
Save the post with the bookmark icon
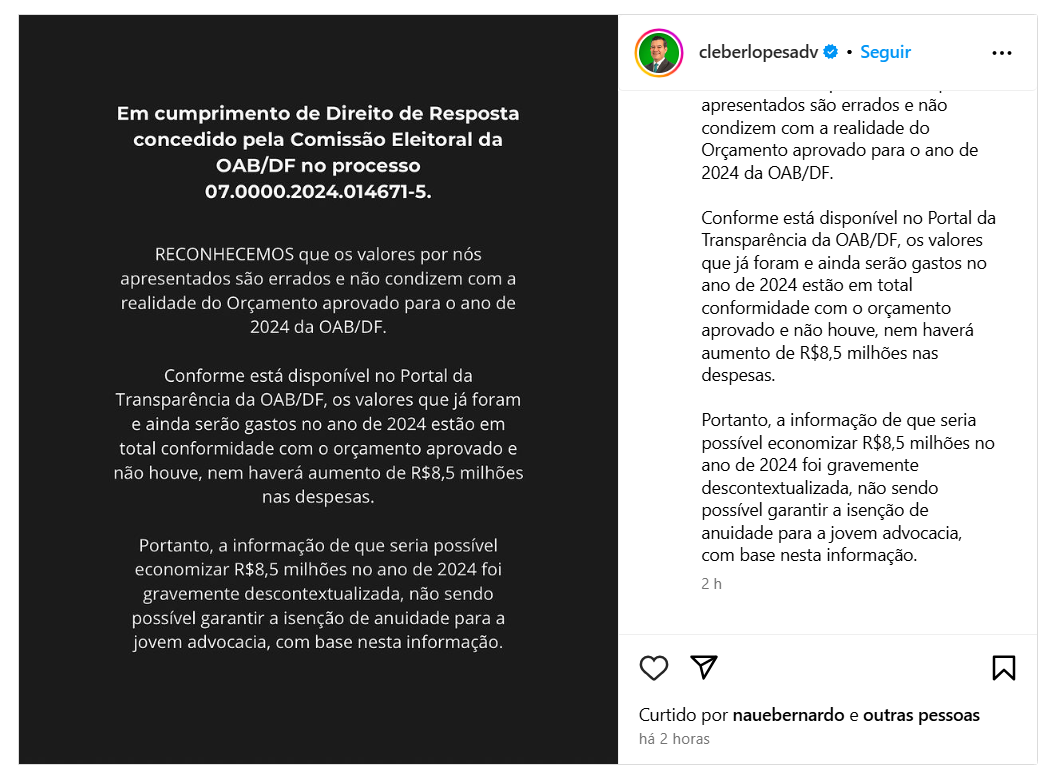1003,668
